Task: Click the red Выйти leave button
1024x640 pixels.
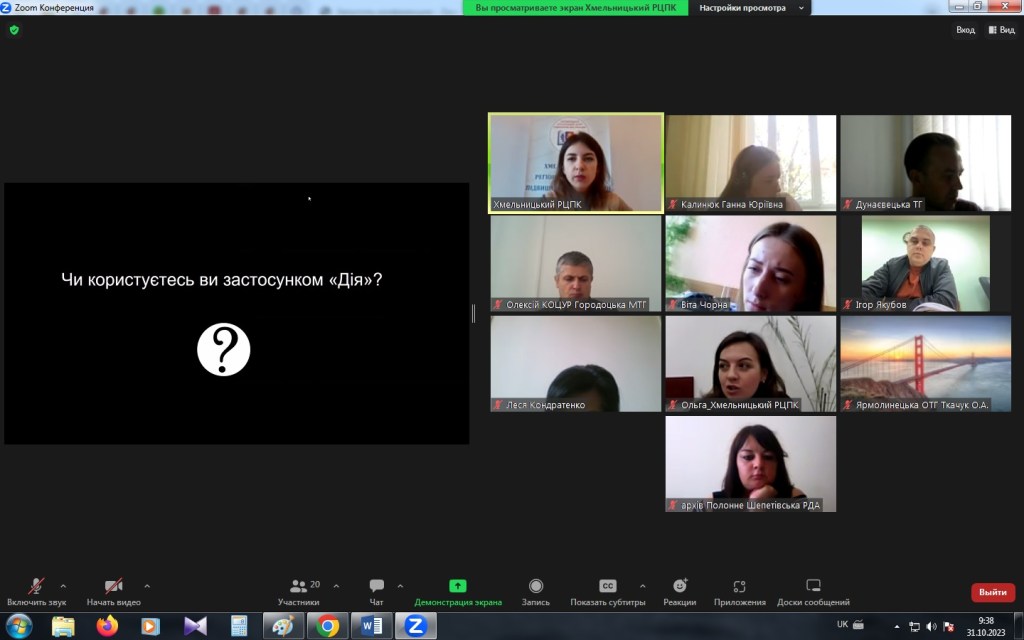Action: pos(992,592)
